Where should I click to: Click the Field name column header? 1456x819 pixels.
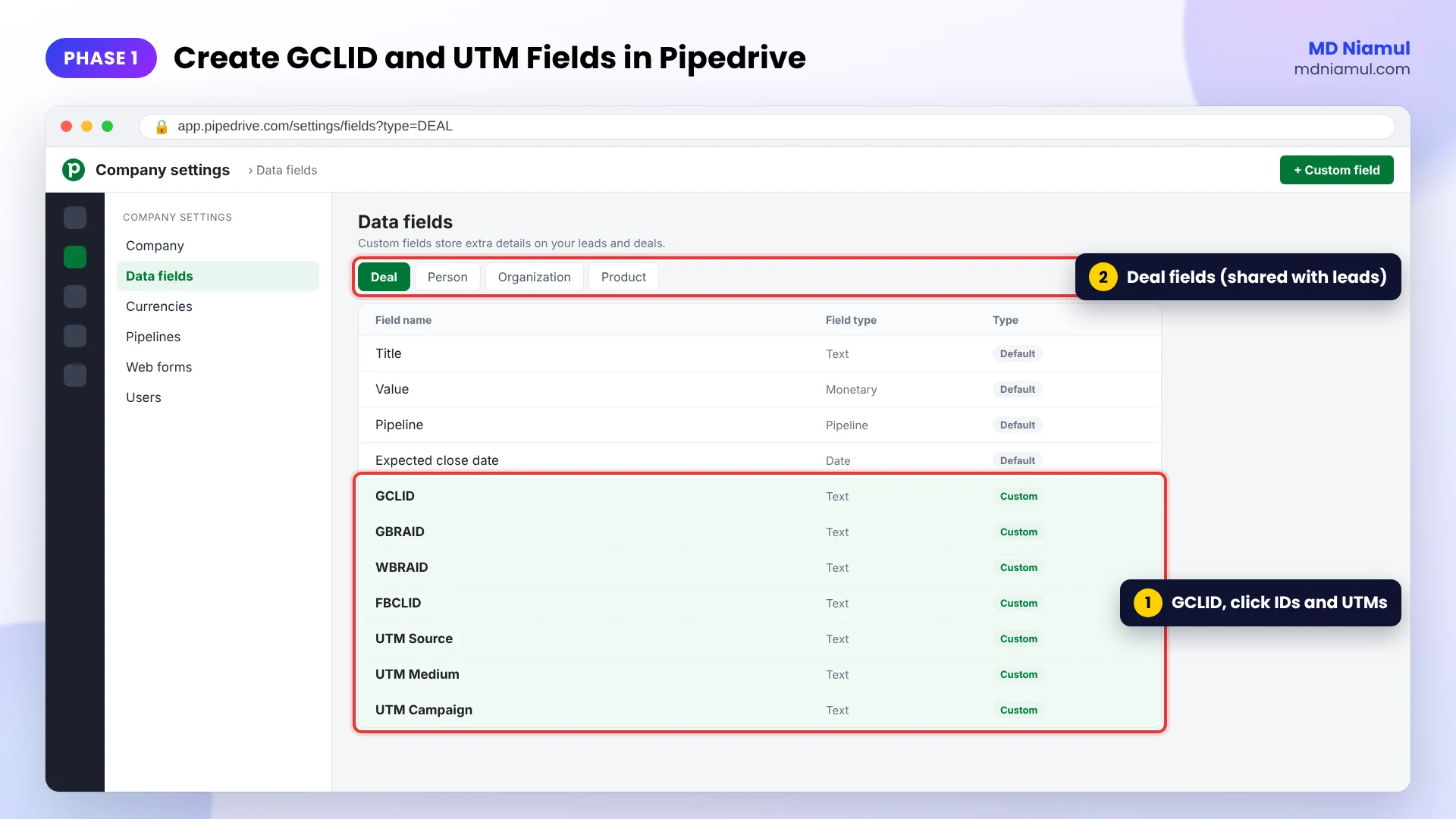403,320
